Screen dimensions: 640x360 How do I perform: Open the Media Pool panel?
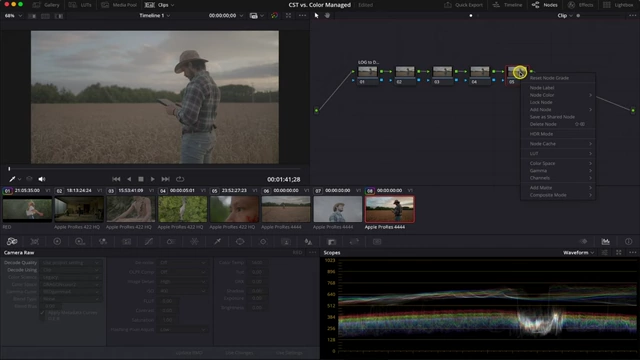pyautogui.click(x=119, y=5)
